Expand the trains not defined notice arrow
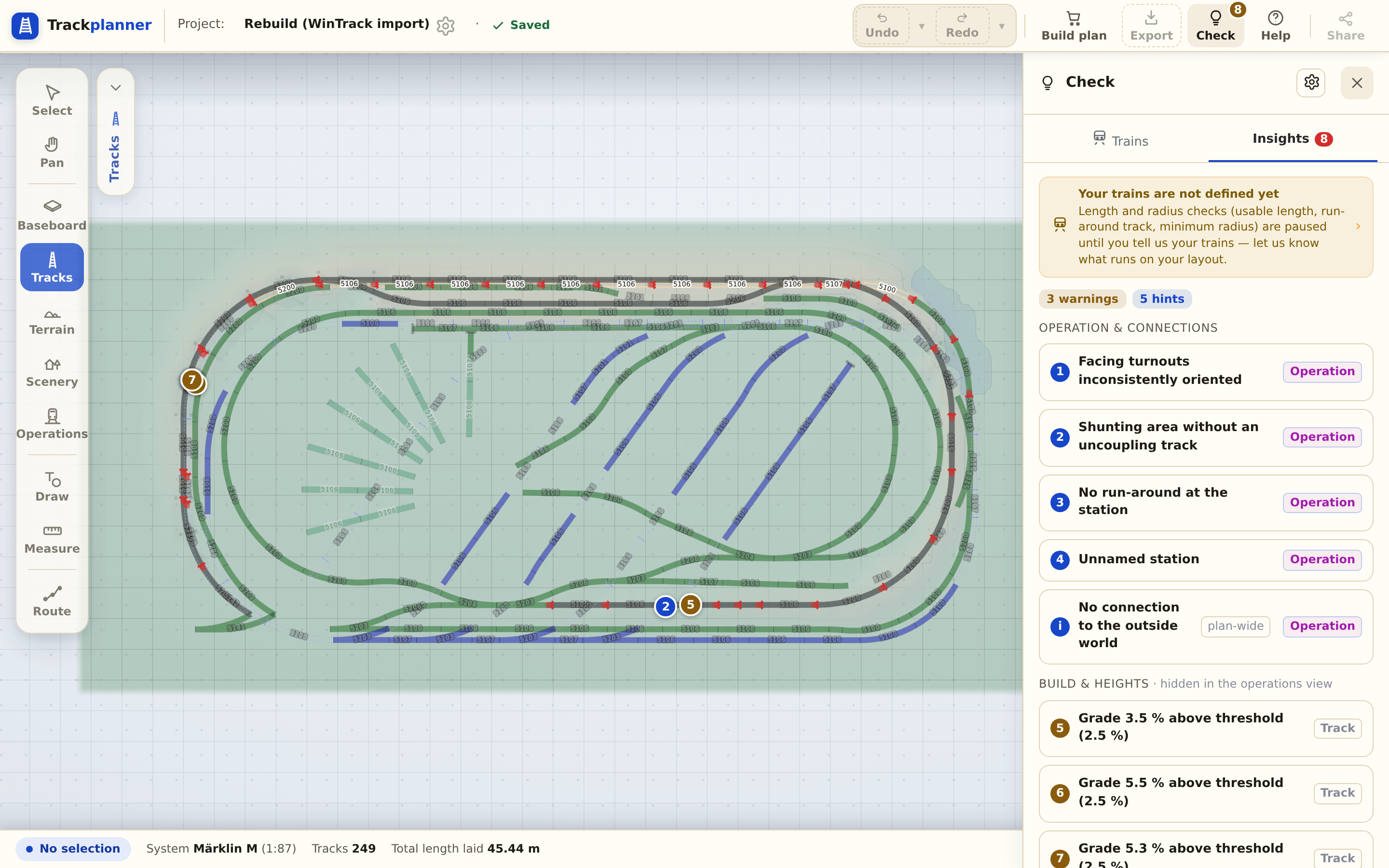This screenshot has width=1389, height=868. point(1358,227)
